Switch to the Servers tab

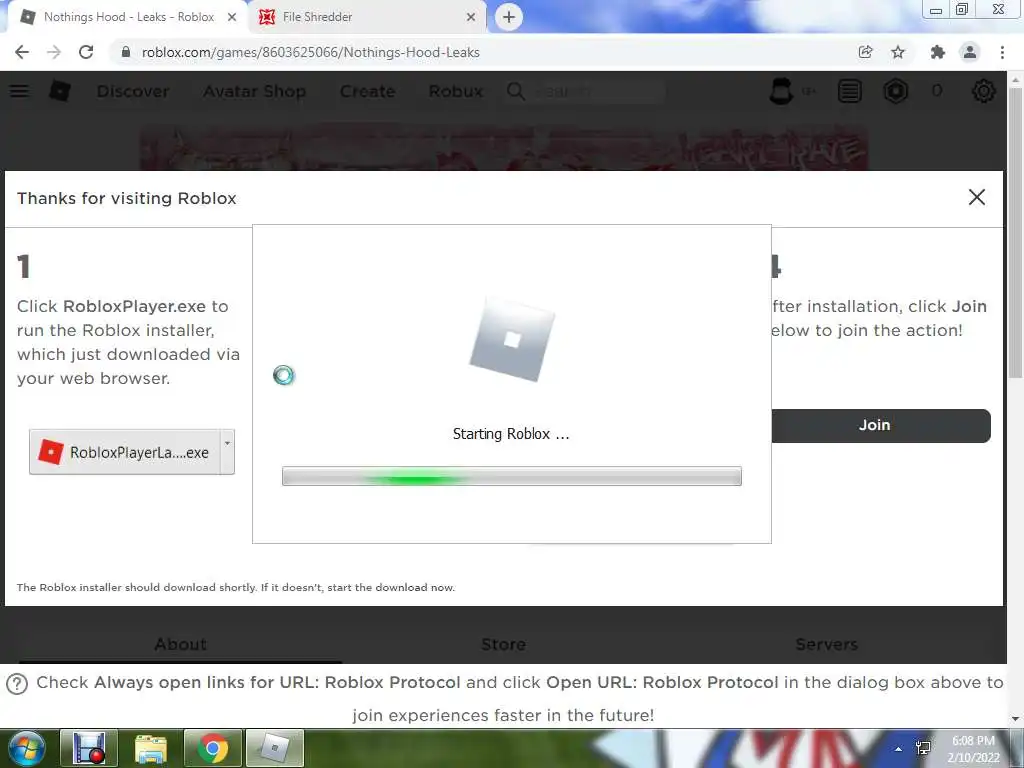(x=826, y=645)
